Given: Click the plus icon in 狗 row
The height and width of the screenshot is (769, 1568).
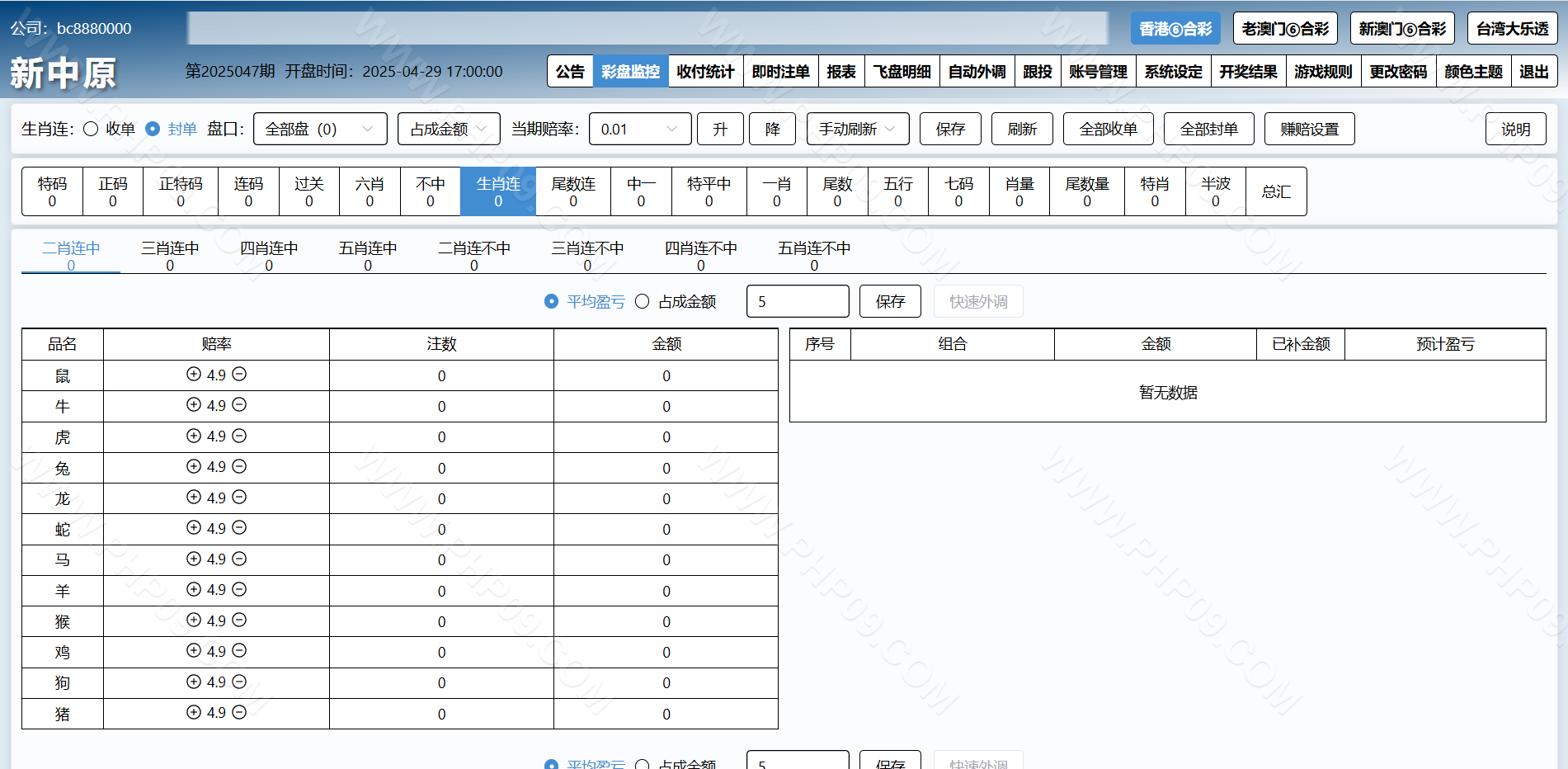Looking at the screenshot, I should click(194, 682).
